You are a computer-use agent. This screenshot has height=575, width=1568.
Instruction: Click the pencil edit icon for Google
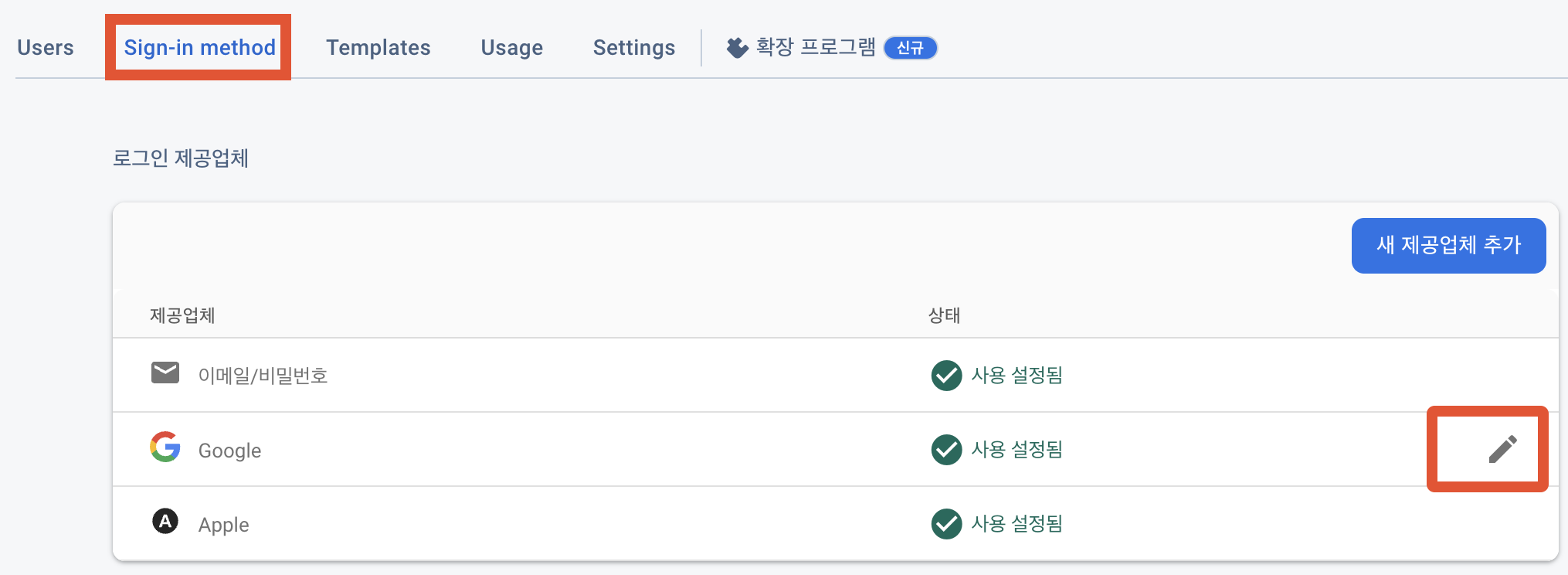click(1502, 449)
